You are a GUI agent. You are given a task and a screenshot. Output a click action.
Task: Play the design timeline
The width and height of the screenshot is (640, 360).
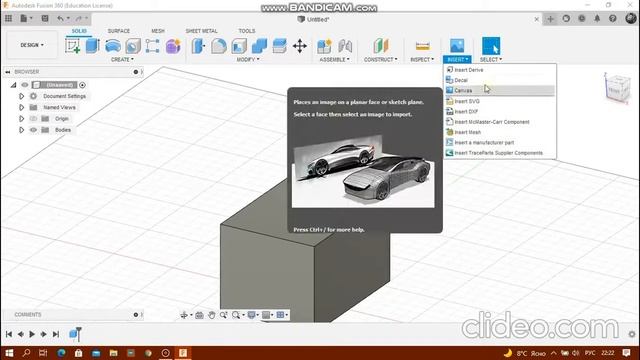pyautogui.click(x=32, y=334)
